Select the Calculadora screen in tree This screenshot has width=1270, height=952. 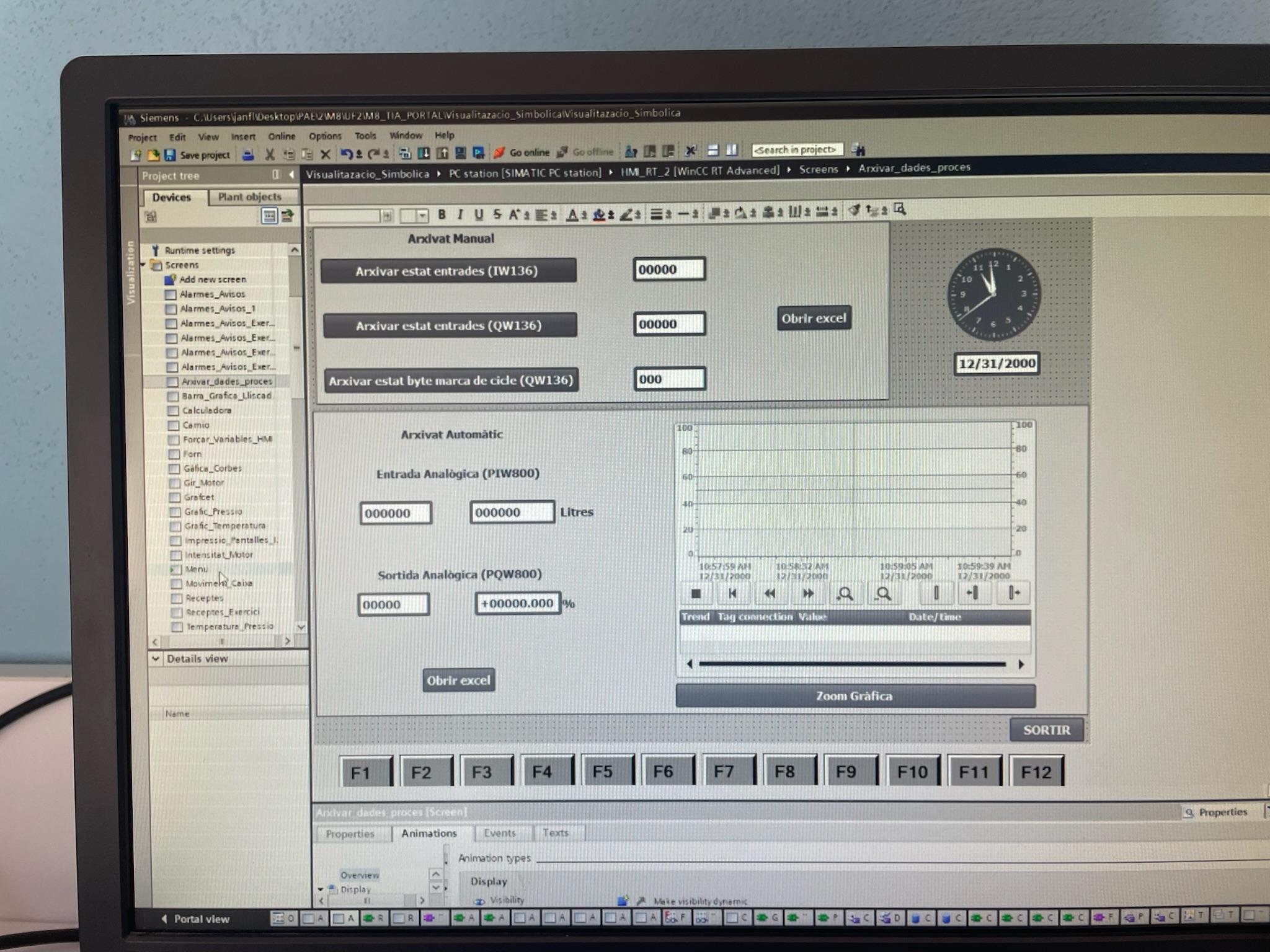(206, 410)
